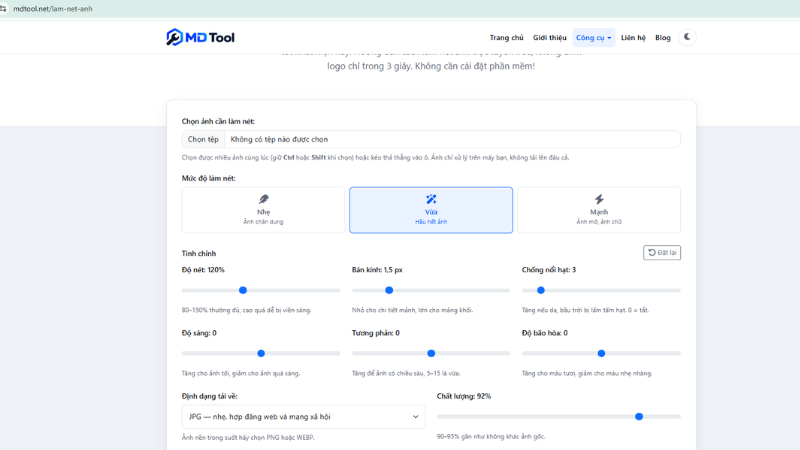The image size is (800, 450).
Task: Click the 'Tương phản: 0' value label
Action: [x=376, y=333]
